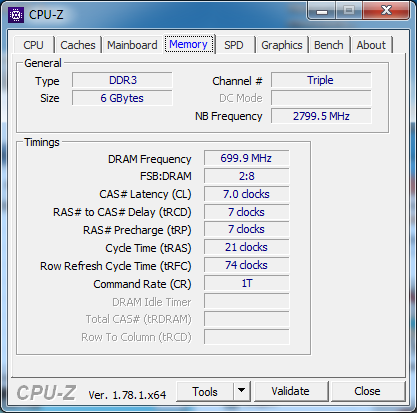Click the tRCD delay value 7 clocks
This screenshot has width=417, height=413.
(247, 212)
